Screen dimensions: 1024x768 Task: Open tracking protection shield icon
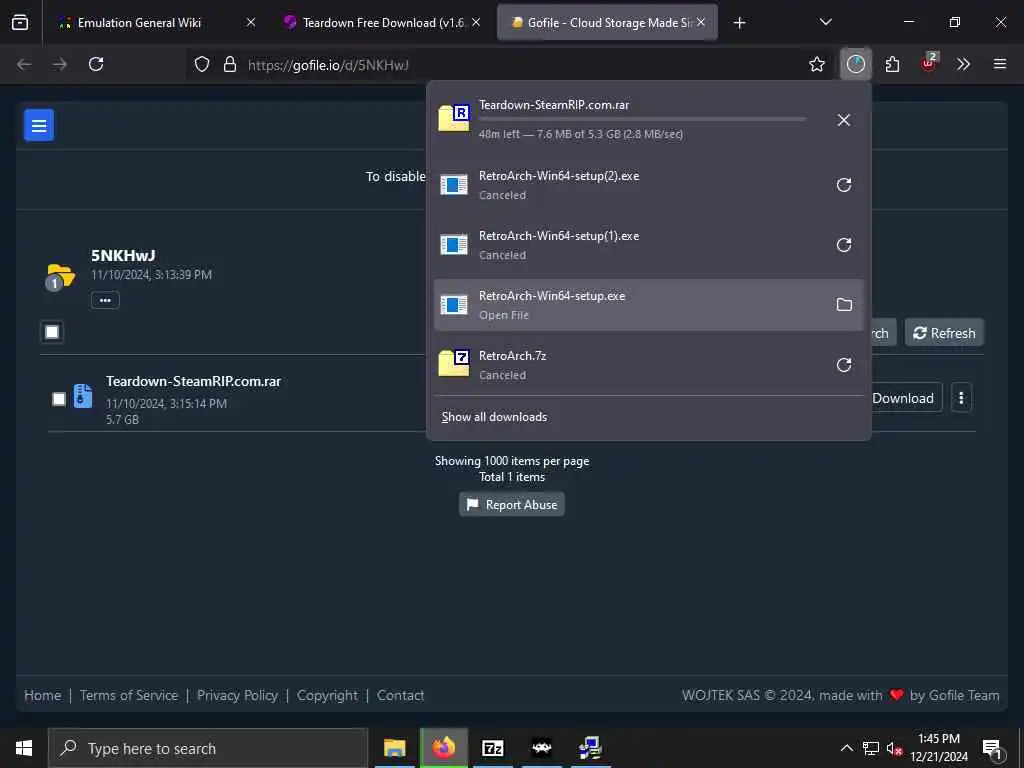(x=202, y=64)
